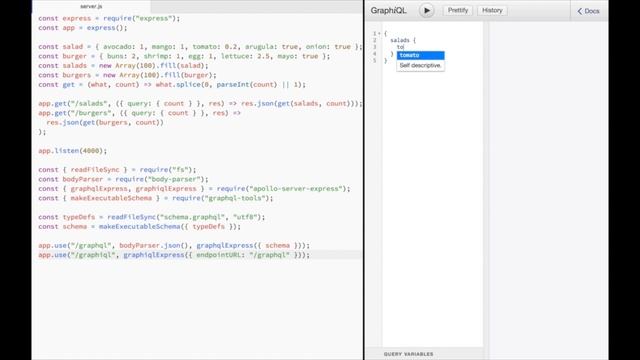640x360 pixels.
Task: Click the 'const get = (what, count)' line
Action: [x=172, y=84]
